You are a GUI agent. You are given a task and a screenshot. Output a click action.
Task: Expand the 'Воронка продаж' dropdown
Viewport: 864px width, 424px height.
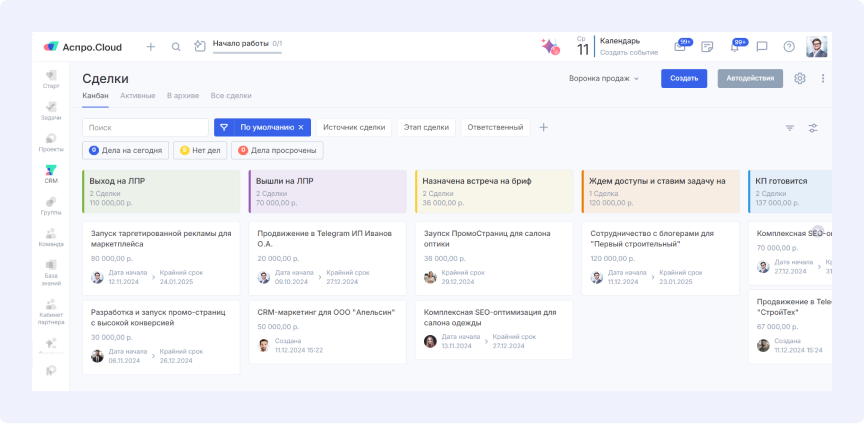[604, 78]
